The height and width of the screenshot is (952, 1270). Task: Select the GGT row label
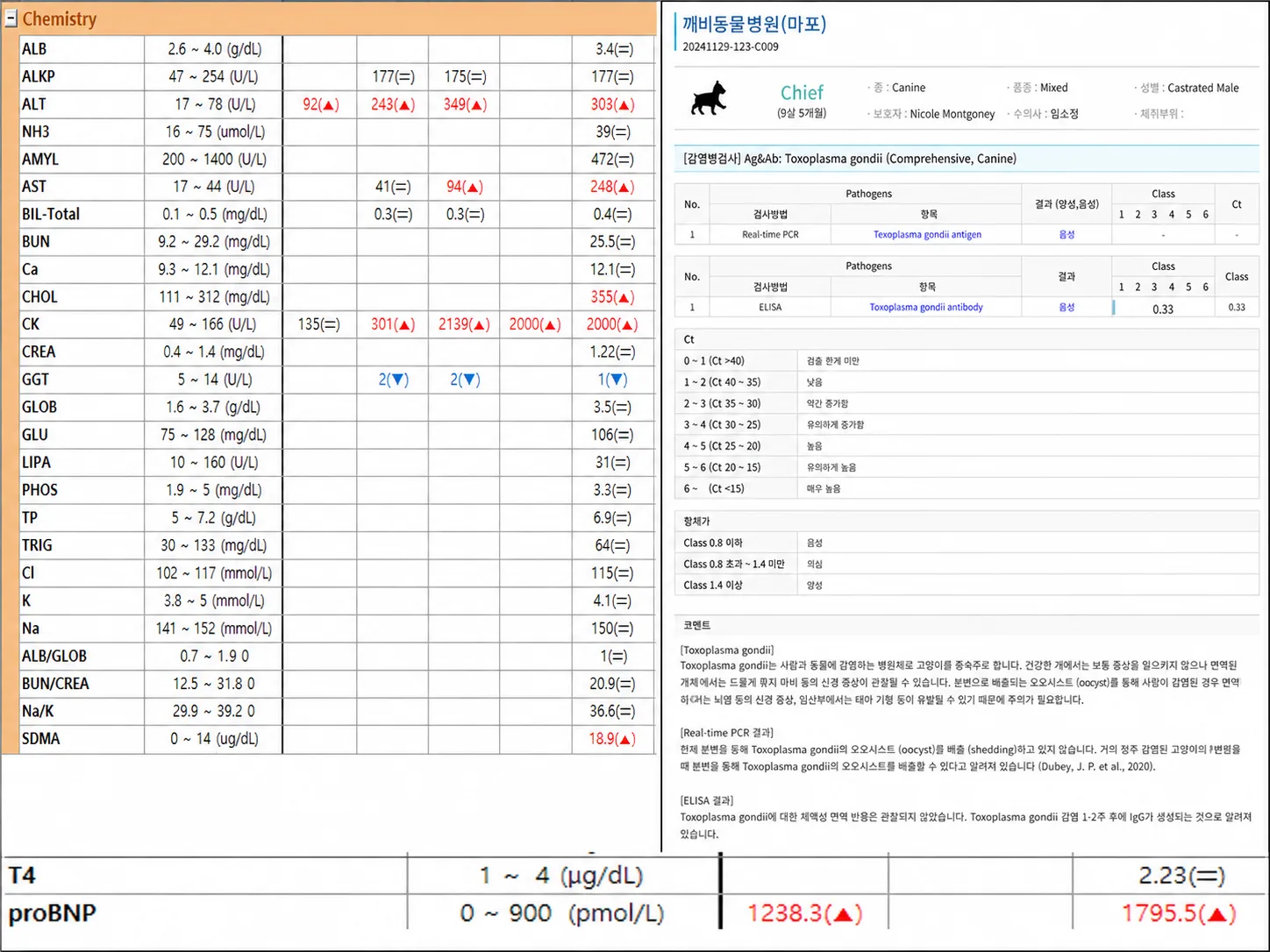[x=36, y=380]
